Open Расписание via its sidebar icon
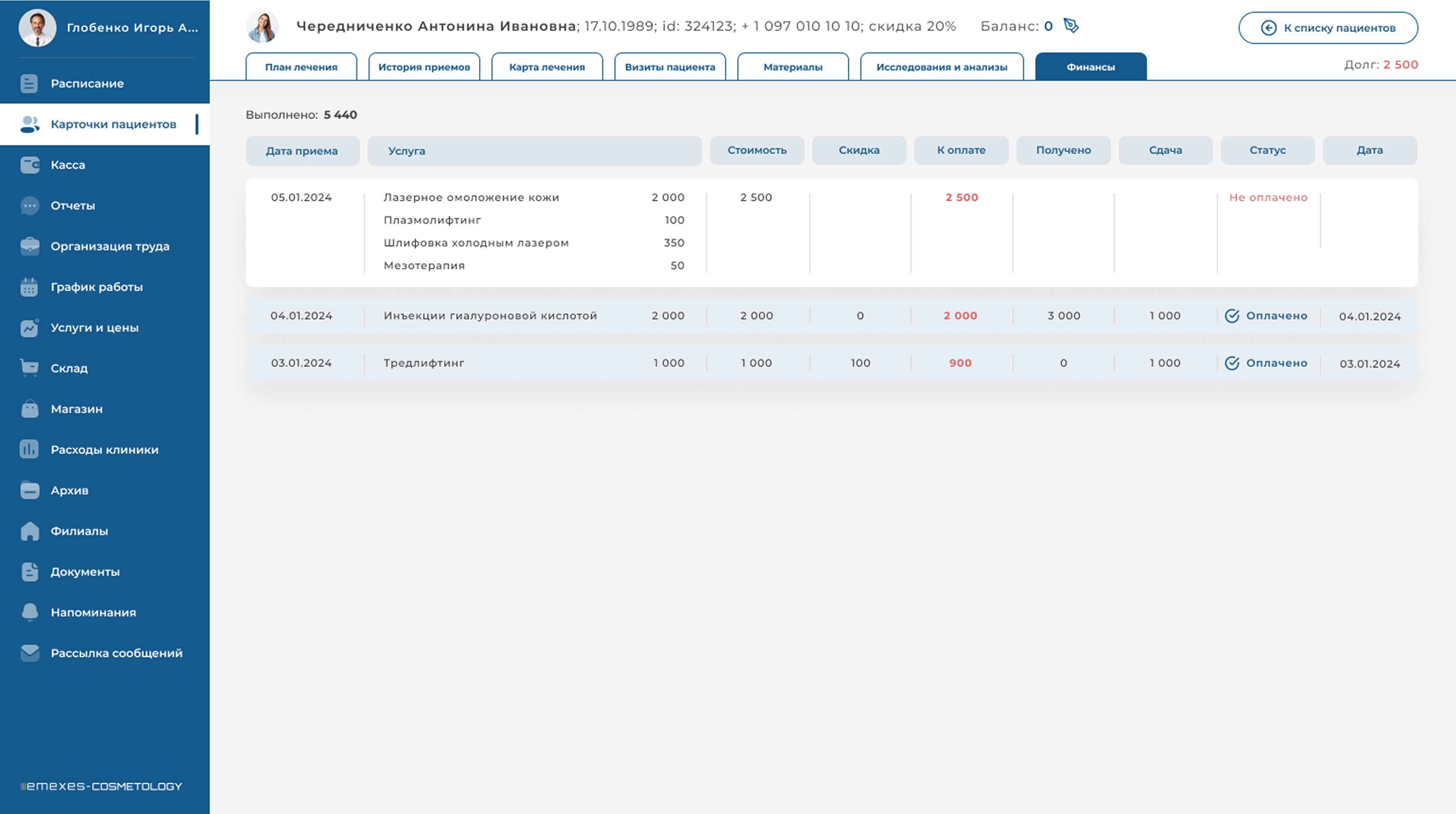Viewport: 1456px width, 814px height. (x=30, y=84)
